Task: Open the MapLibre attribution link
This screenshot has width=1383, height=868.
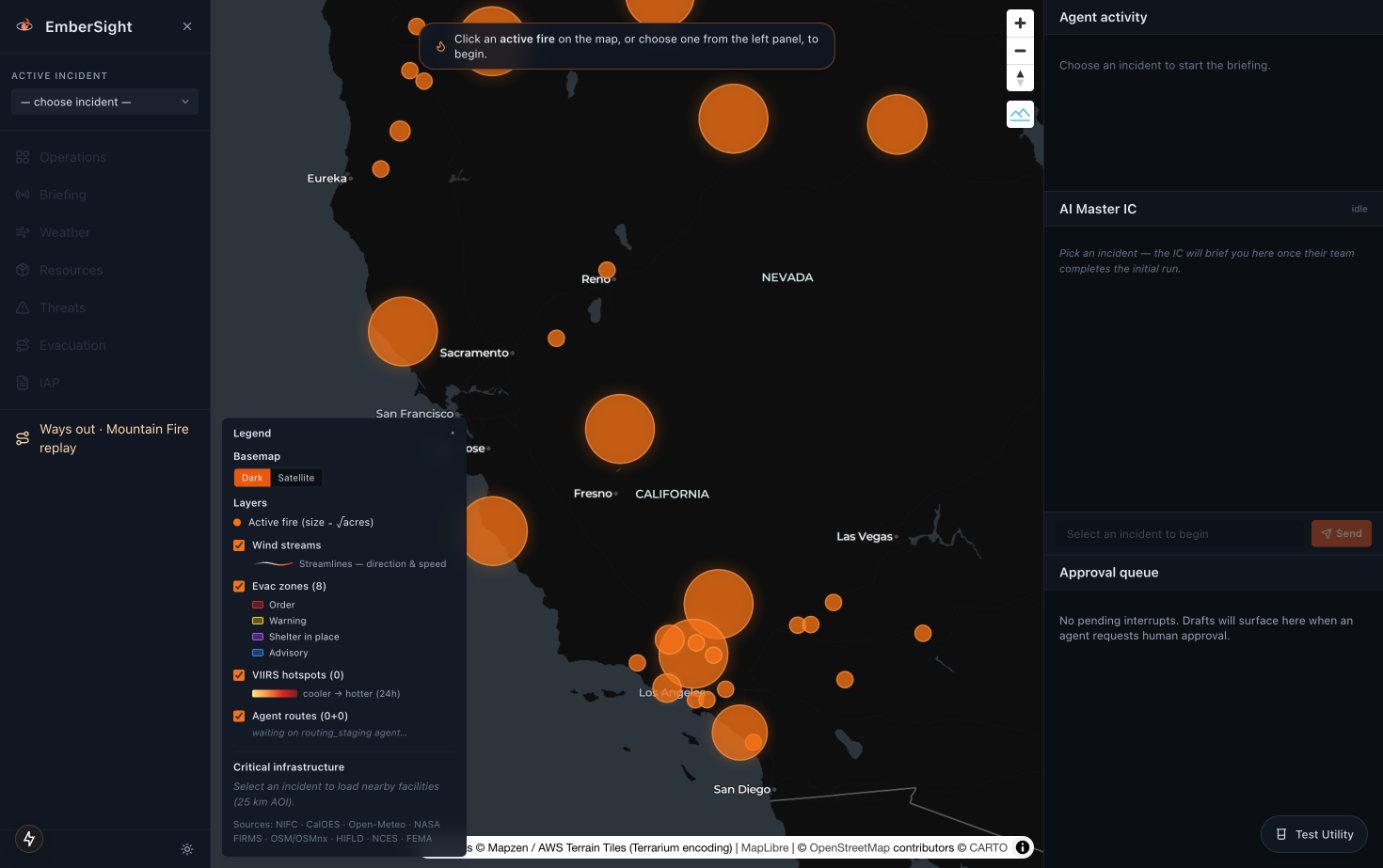Action: click(765, 848)
